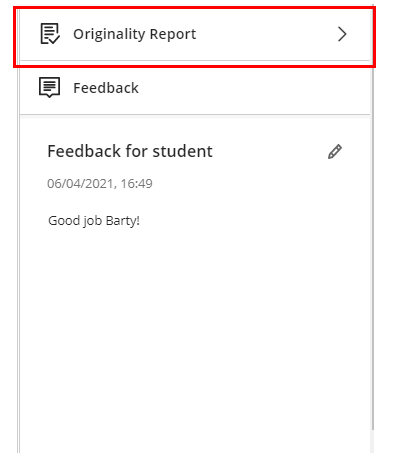Click the Originality Report label text
Viewport: 394px width, 475px height.
135,34
